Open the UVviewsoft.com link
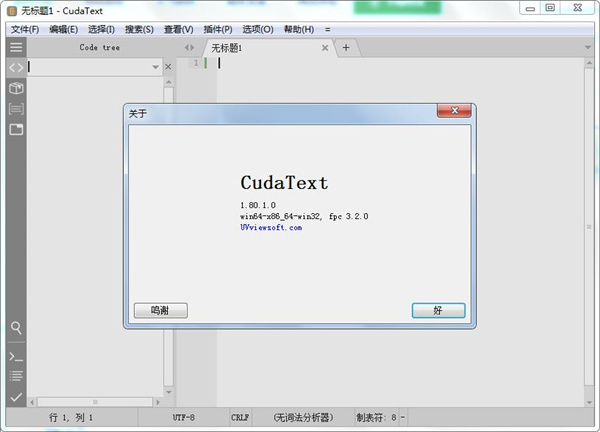Image resolution: width=600 pixels, height=432 pixels. (271, 227)
